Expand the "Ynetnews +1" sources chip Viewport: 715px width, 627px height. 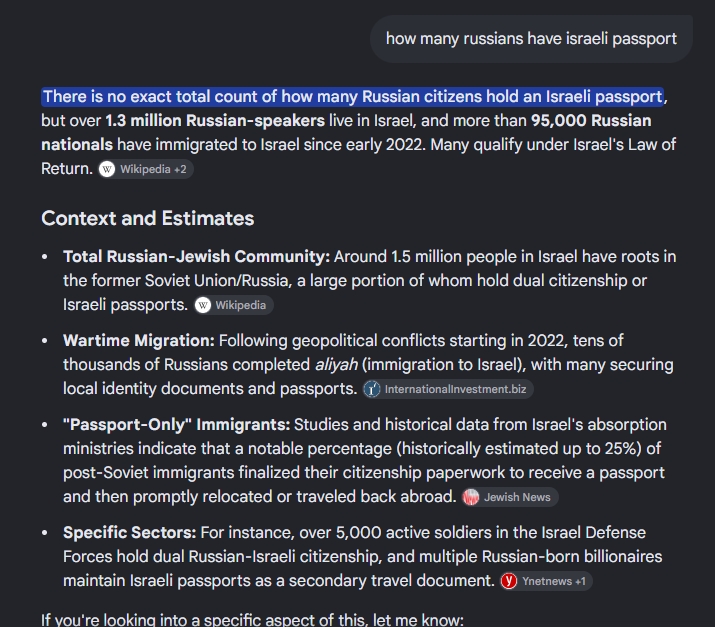tap(546, 581)
